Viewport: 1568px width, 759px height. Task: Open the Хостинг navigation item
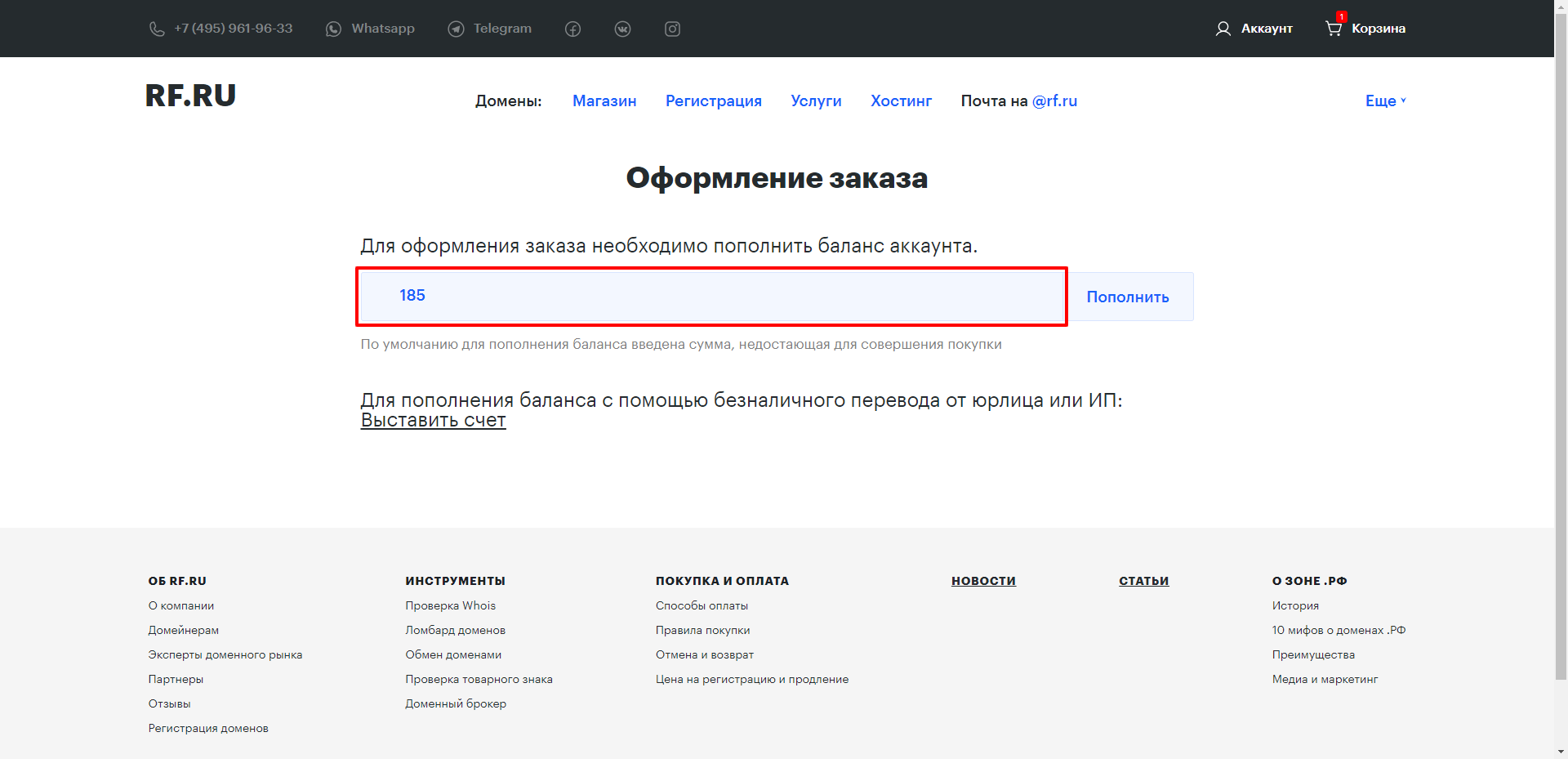click(901, 100)
